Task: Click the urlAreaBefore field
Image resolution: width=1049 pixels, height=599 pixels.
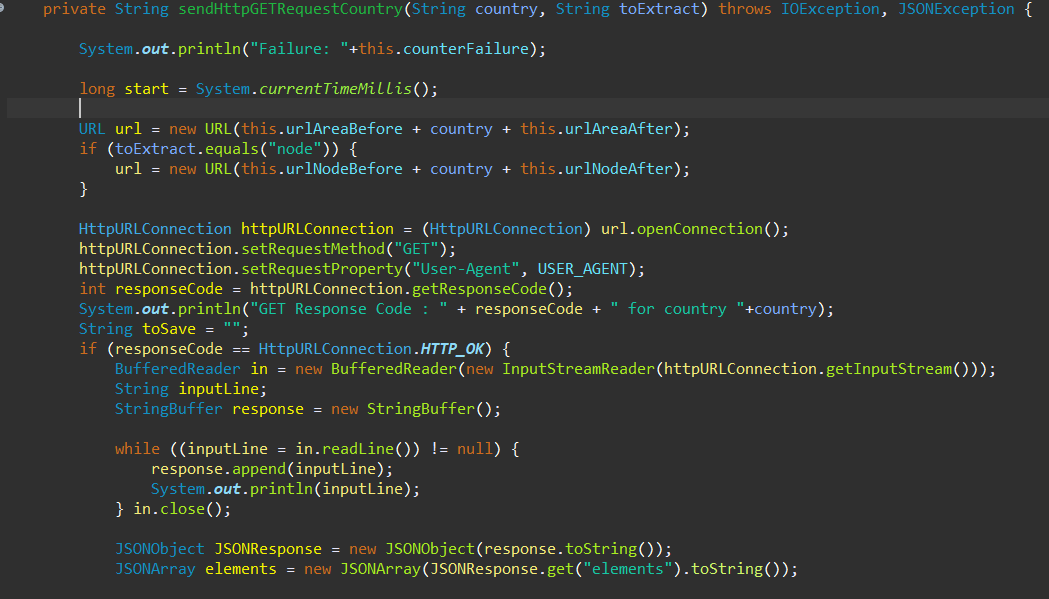Action: (x=345, y=129)
